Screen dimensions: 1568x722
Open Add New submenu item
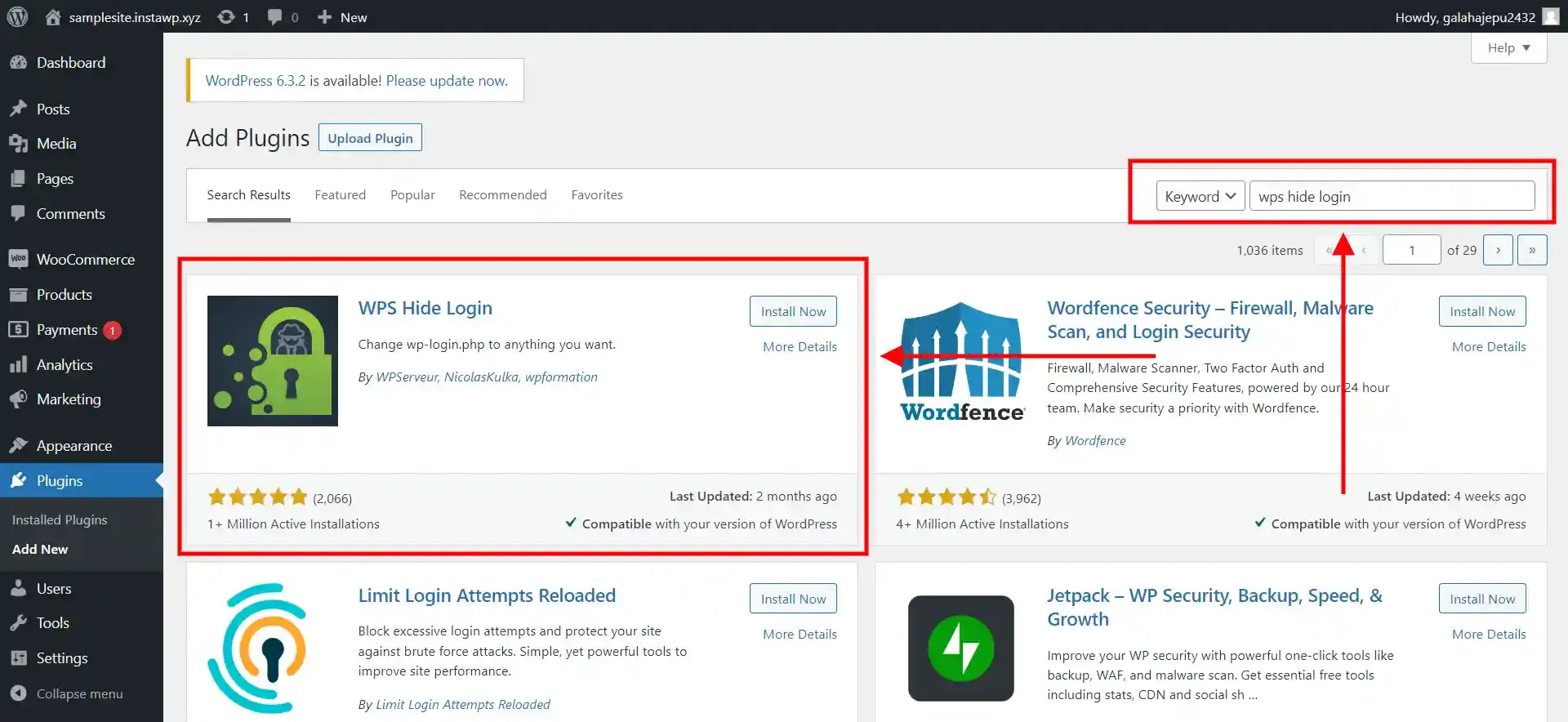tap(40, 550)
